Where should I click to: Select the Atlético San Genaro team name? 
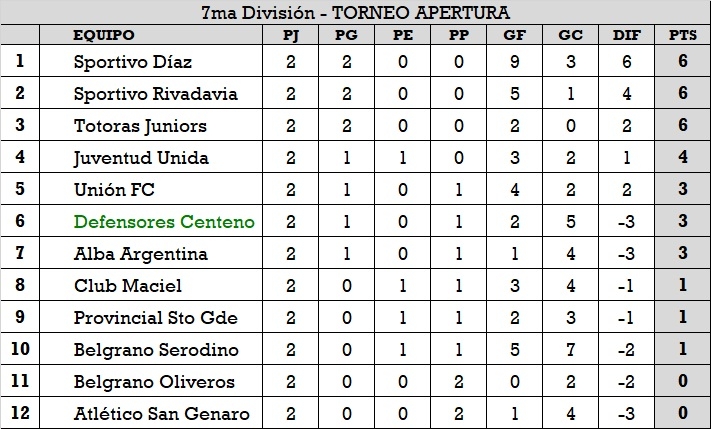[x=161, y=414]
